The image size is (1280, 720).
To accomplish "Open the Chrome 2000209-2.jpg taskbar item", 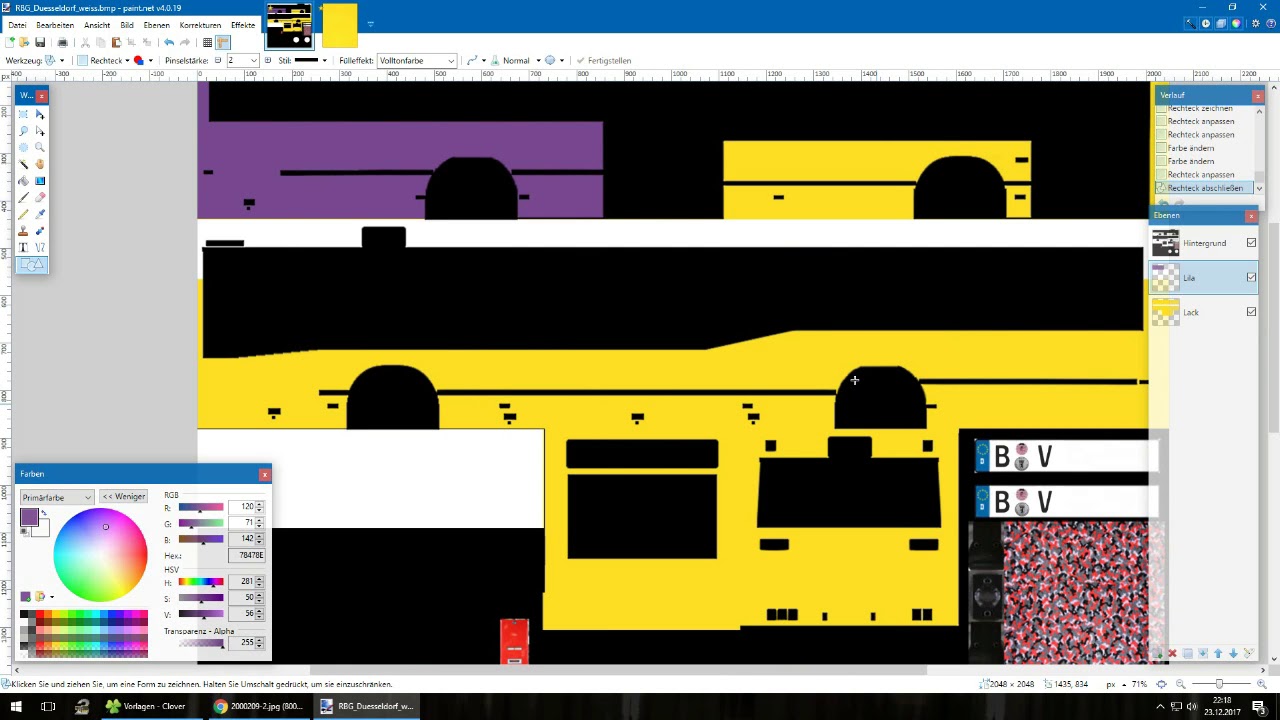I will pyautogui.click(x=258, y=706).
